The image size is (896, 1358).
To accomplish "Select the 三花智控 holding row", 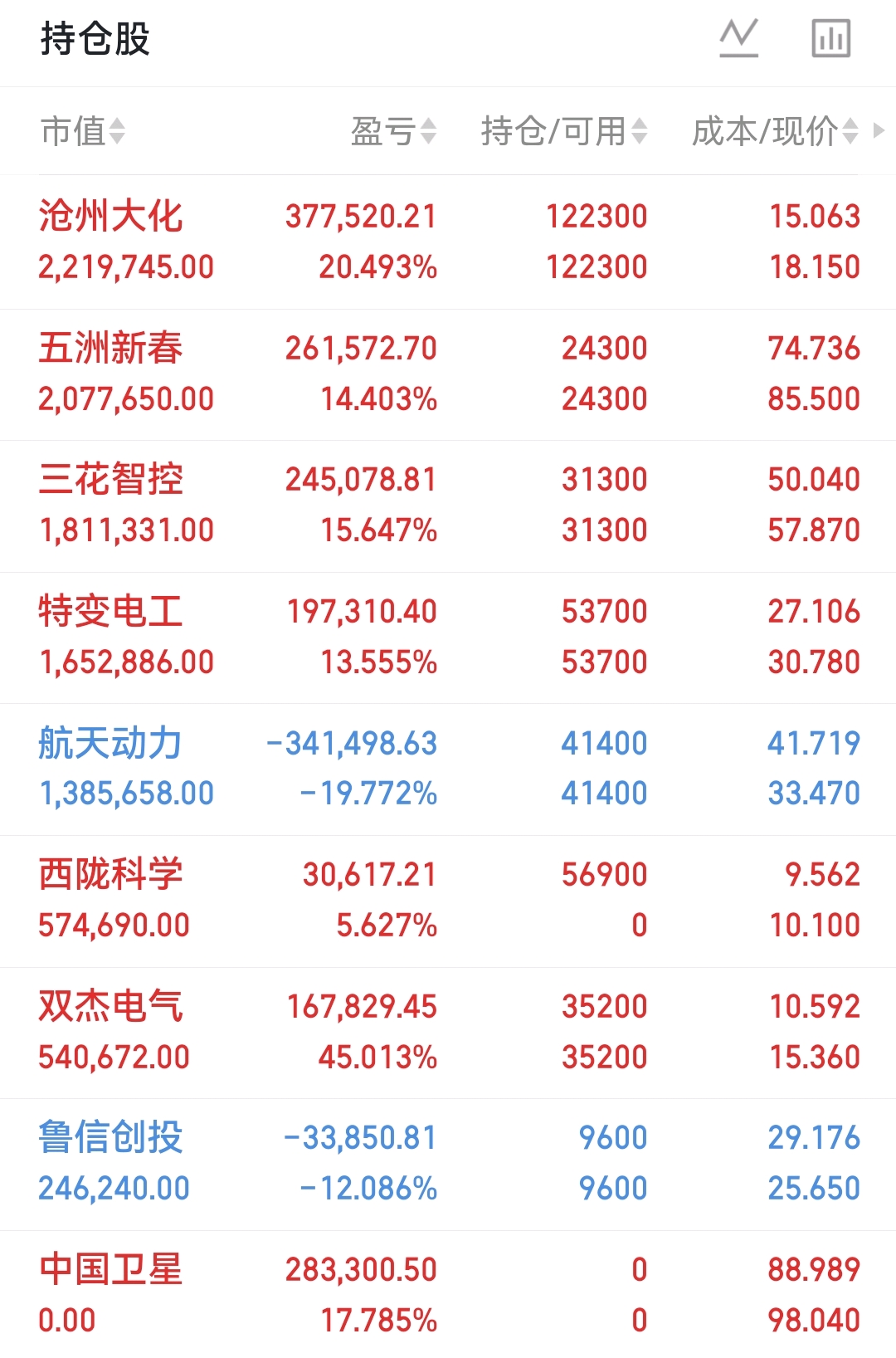I will pos(448,506).
